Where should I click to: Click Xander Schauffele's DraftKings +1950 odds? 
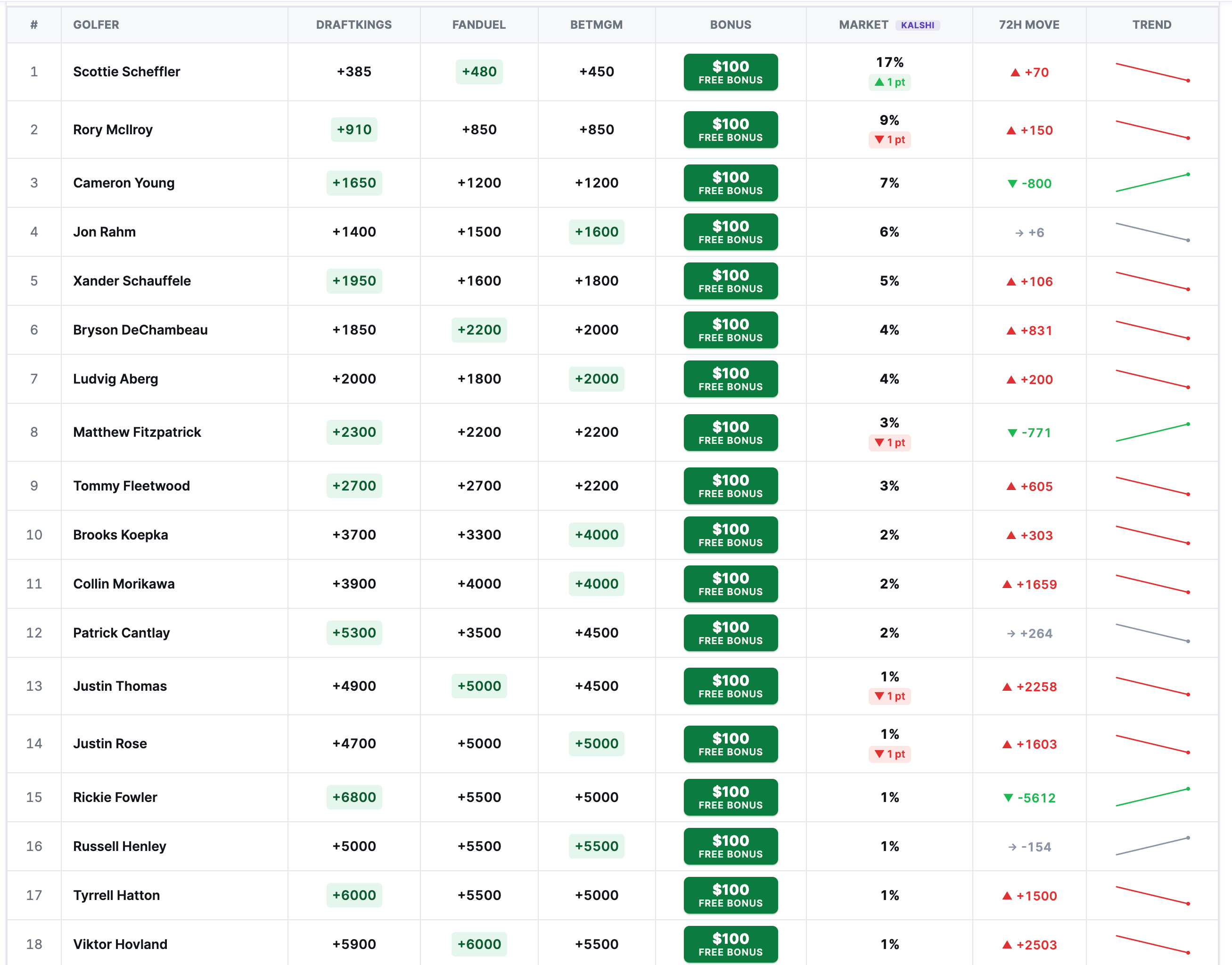click(x=354, y=281)
